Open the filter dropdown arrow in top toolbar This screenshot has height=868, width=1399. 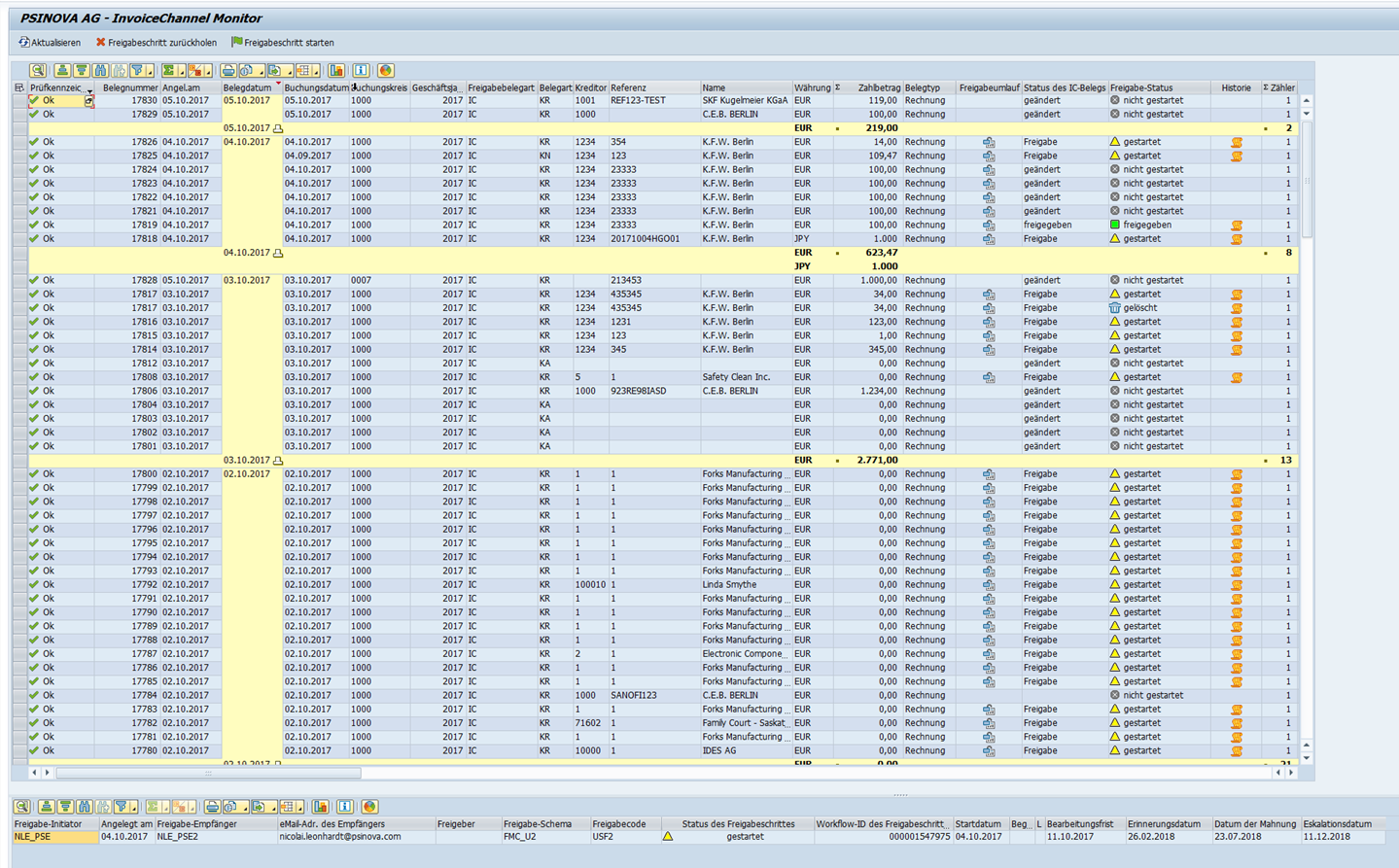[149, 72]
